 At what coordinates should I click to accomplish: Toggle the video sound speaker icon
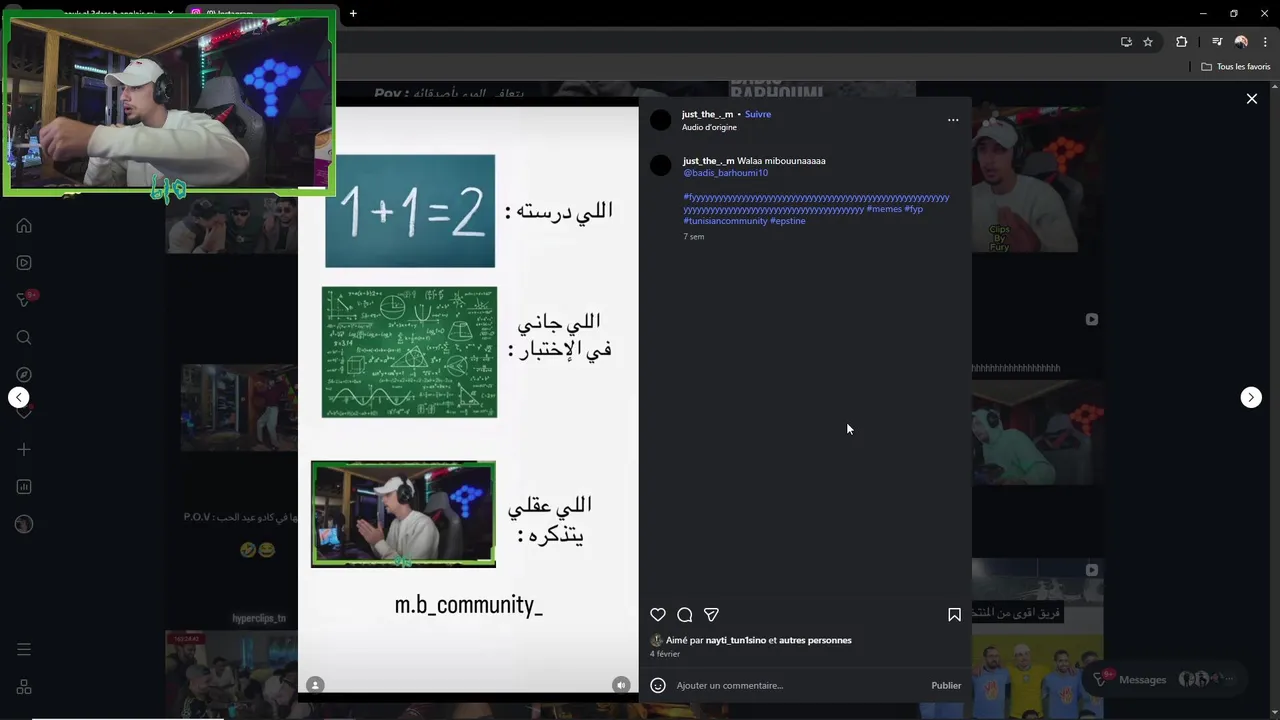[621, 685]
